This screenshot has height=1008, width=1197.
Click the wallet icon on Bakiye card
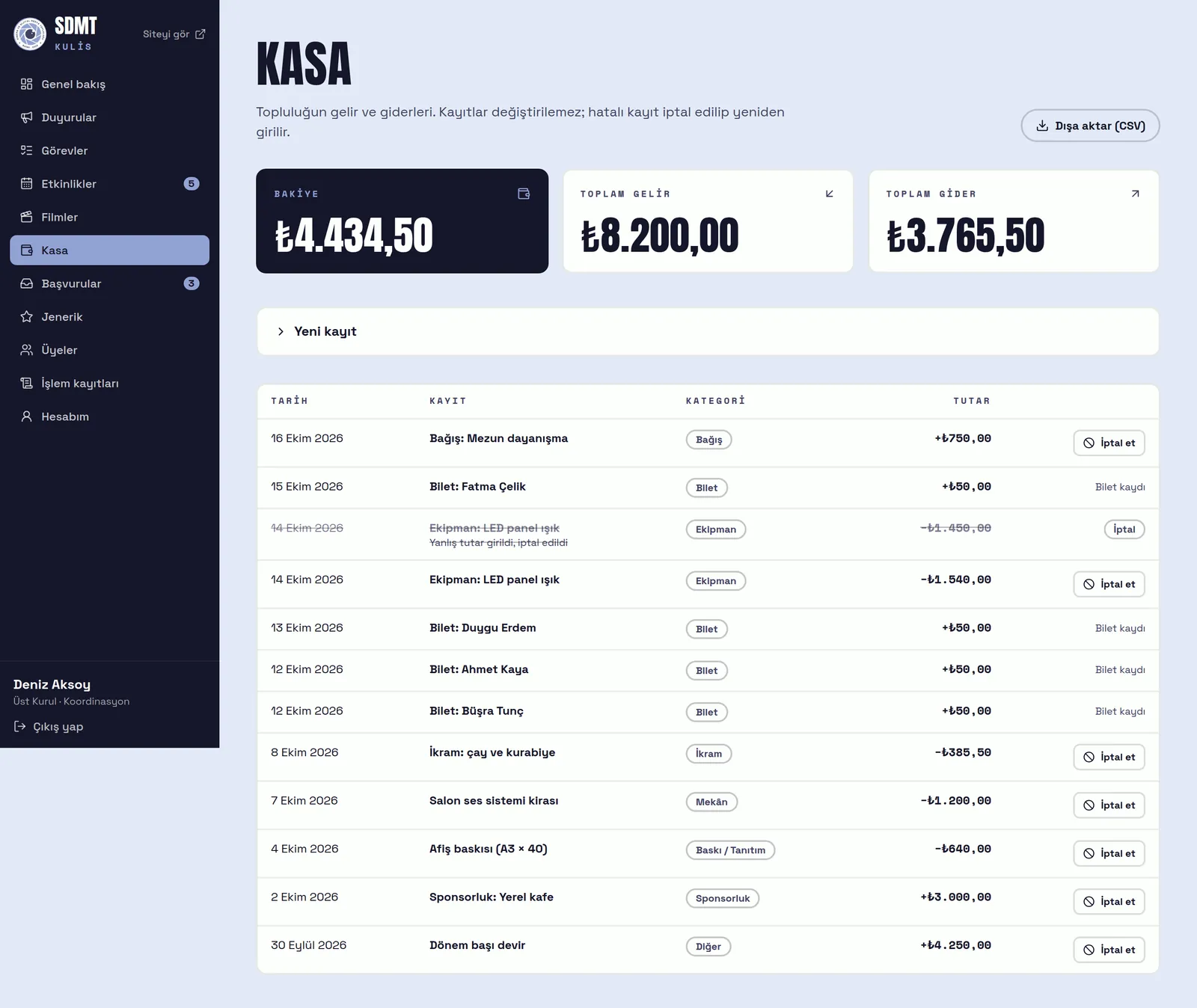point(524,194)
